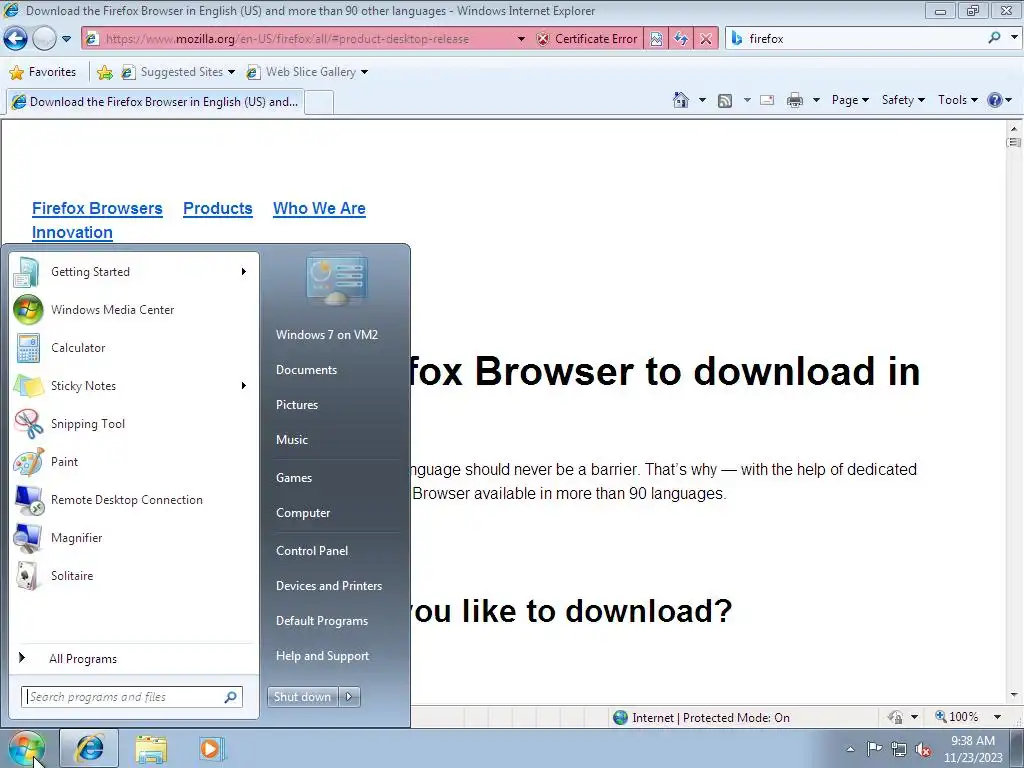This screenshot has height=768, width=1024.
Task: Click the network tray icon
Action: 899,749
